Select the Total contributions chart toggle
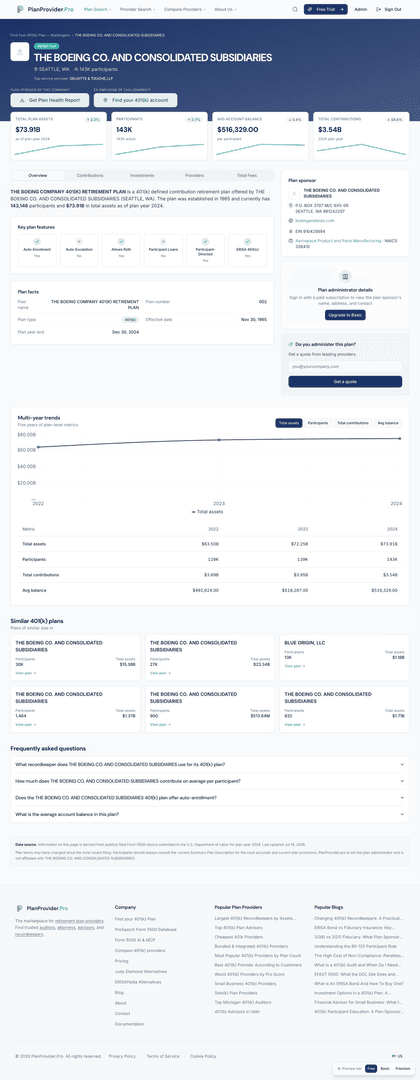The image size is (420, 1080). (x=353, y=423)
